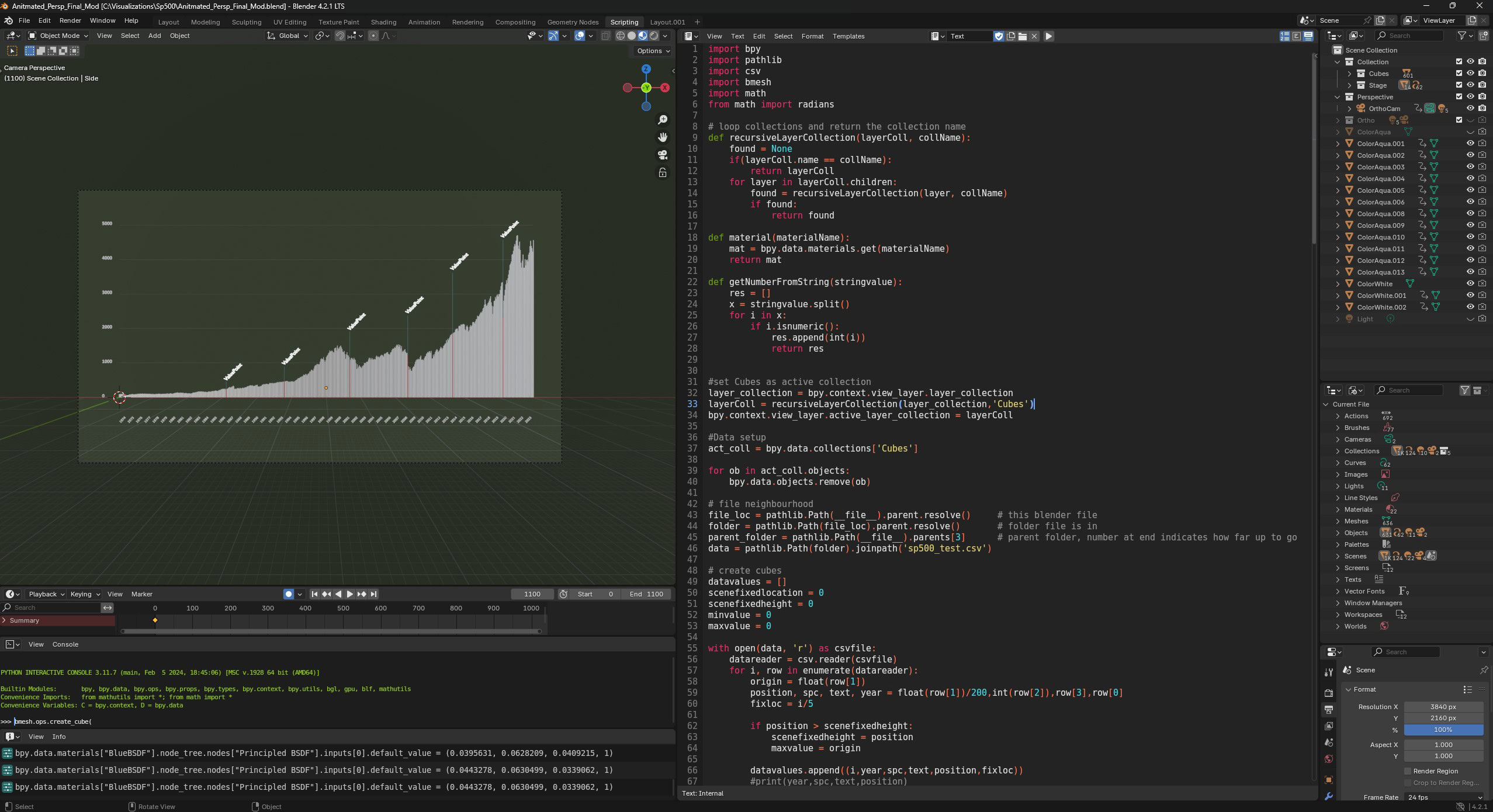Exclude Stage collection via its checkbox
The height and width of the screenshot is (812, 1493).
pyautogui.click(x=1459, y=85)
